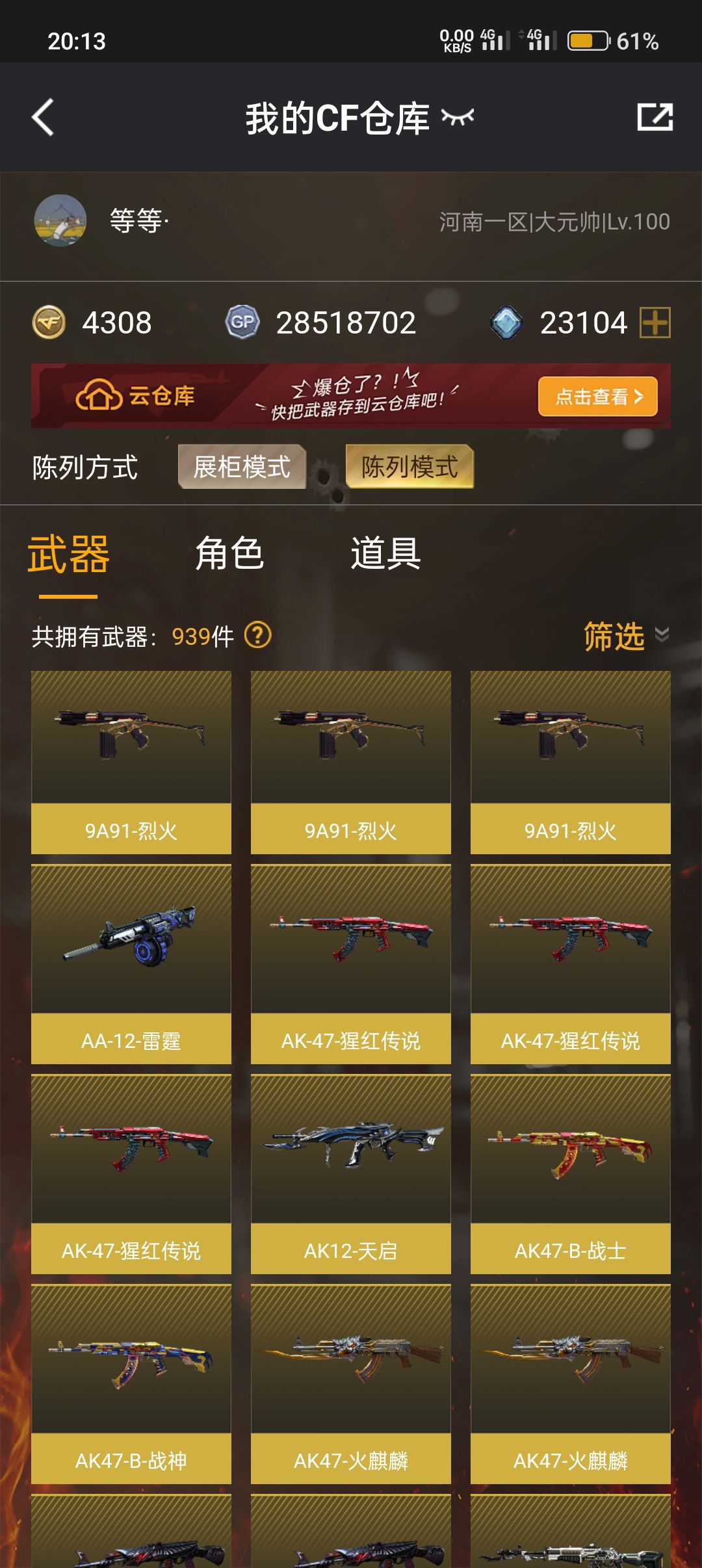Tap the user avatar picture
This screenshot has height=1568, width=702.
[x=60, y=221]
